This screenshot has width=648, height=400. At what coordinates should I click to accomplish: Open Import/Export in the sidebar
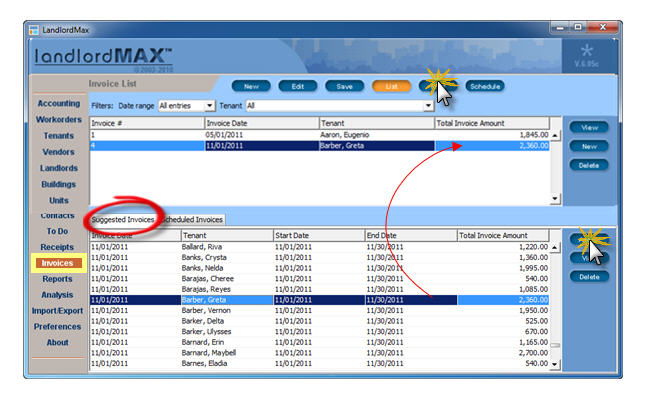coord(57,311)
